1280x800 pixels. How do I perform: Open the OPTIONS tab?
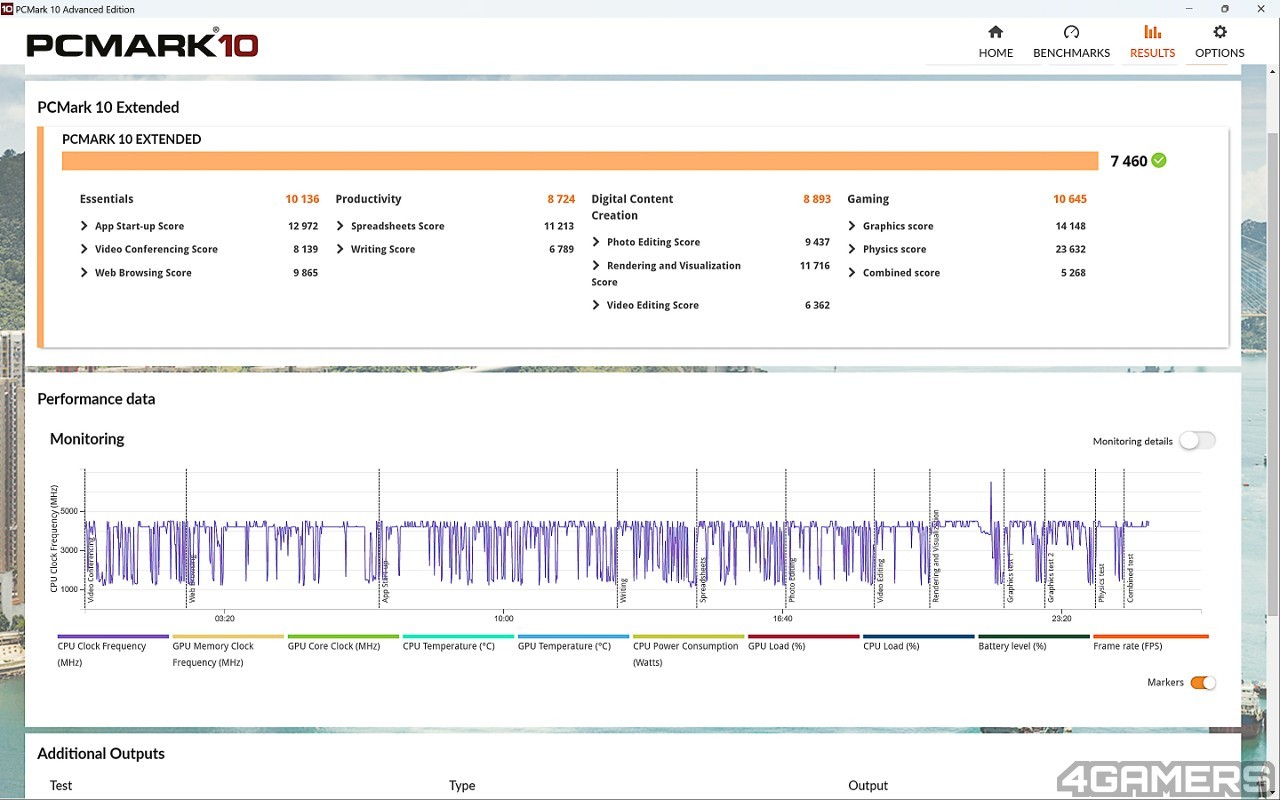1219,42
